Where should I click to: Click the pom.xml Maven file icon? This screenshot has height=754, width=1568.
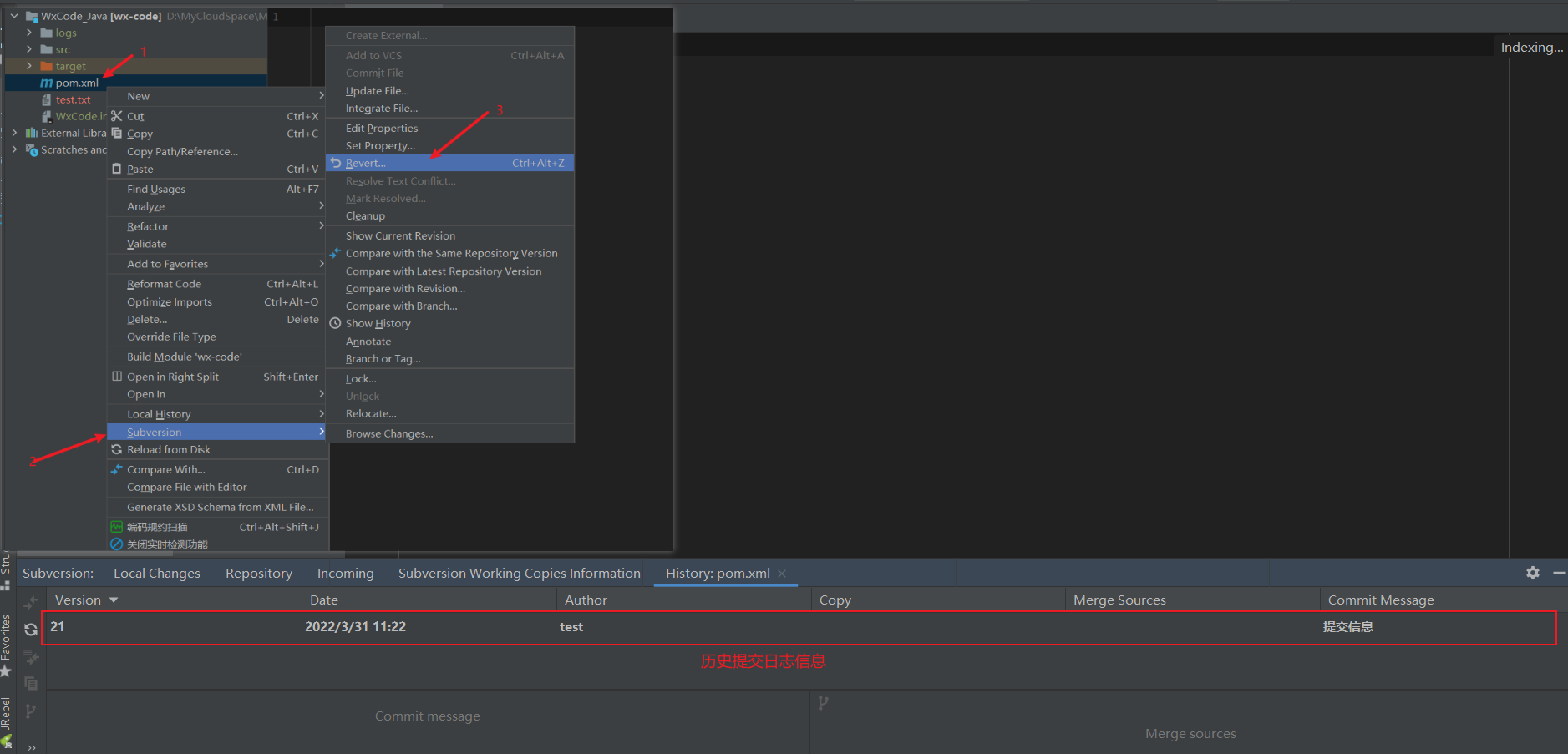(47, 83)
